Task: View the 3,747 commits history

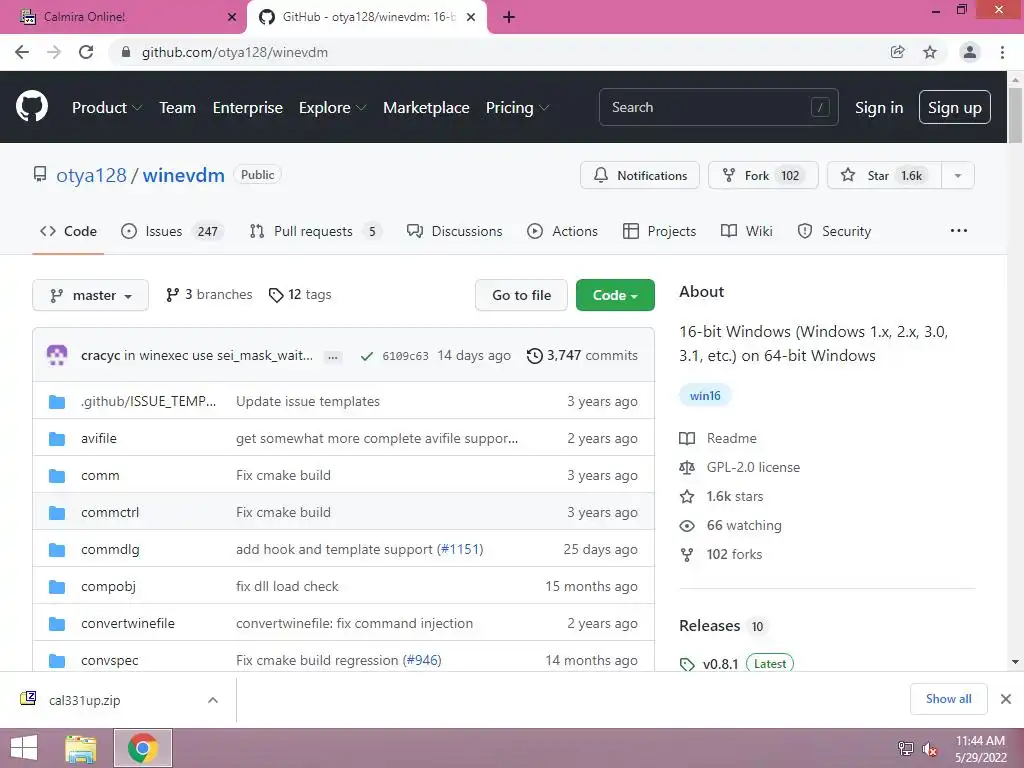Action: tap(583, 355)
